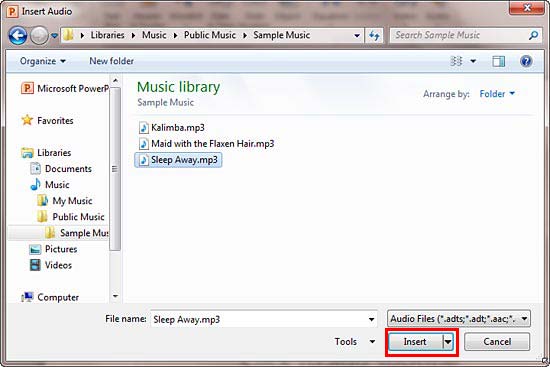
Task: Open Music library in navigation pane
Action: 50,185
